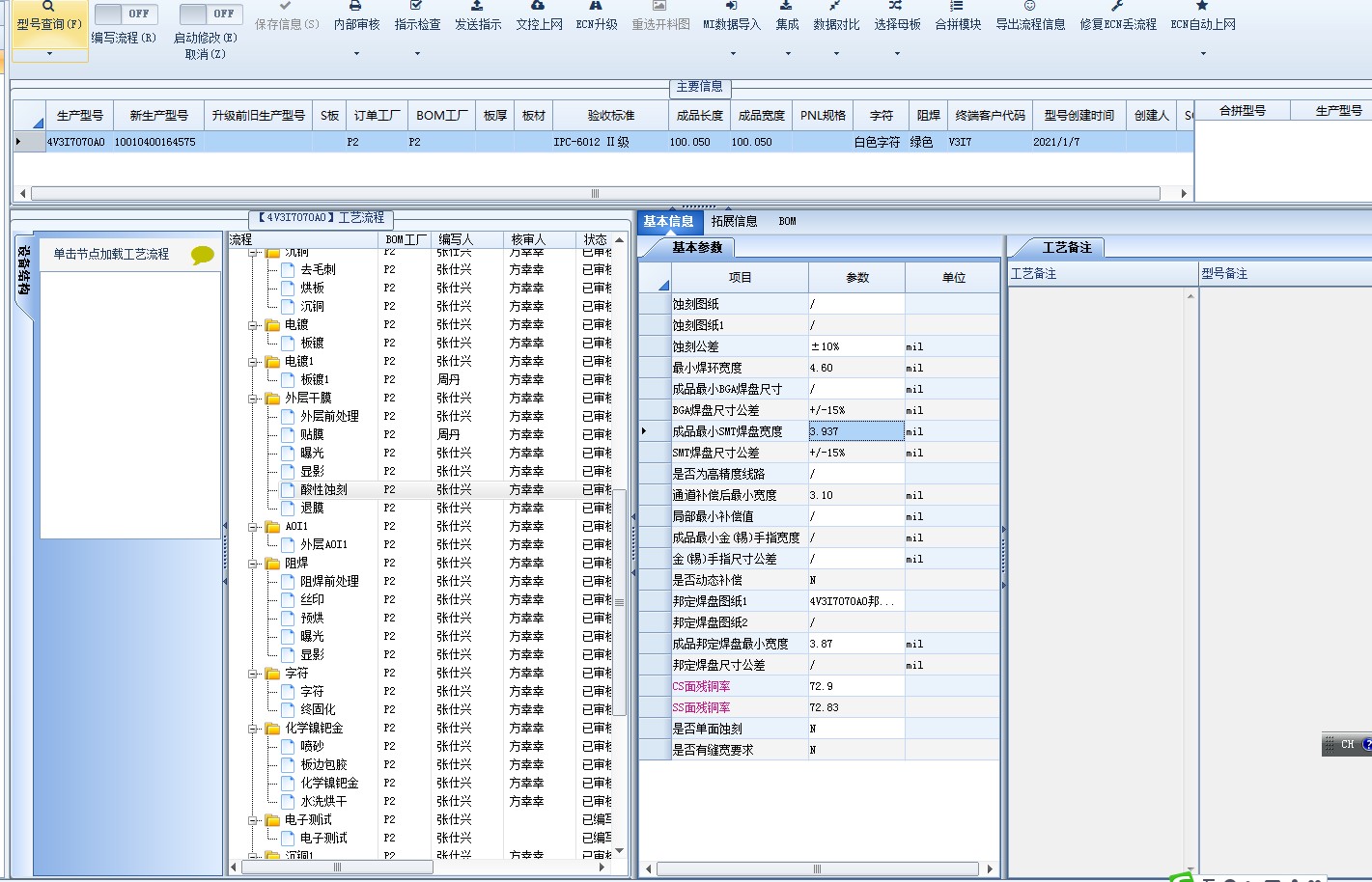The width and height of the screenshot is (1372, 882).
Task: Click the 电镀 folder icon in tree
Action: pos(273,325)
